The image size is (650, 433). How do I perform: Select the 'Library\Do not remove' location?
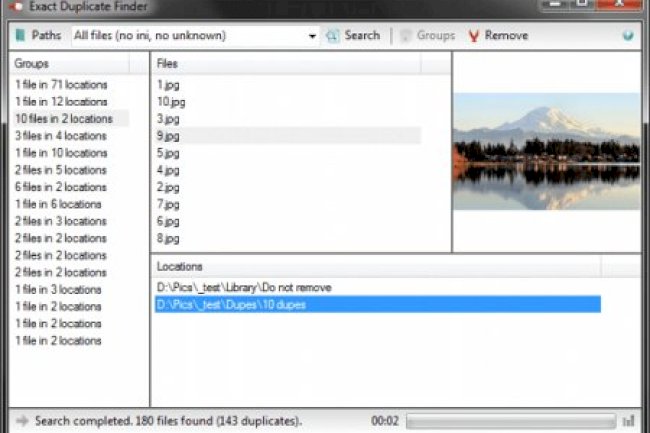click(x=244, y=287)
